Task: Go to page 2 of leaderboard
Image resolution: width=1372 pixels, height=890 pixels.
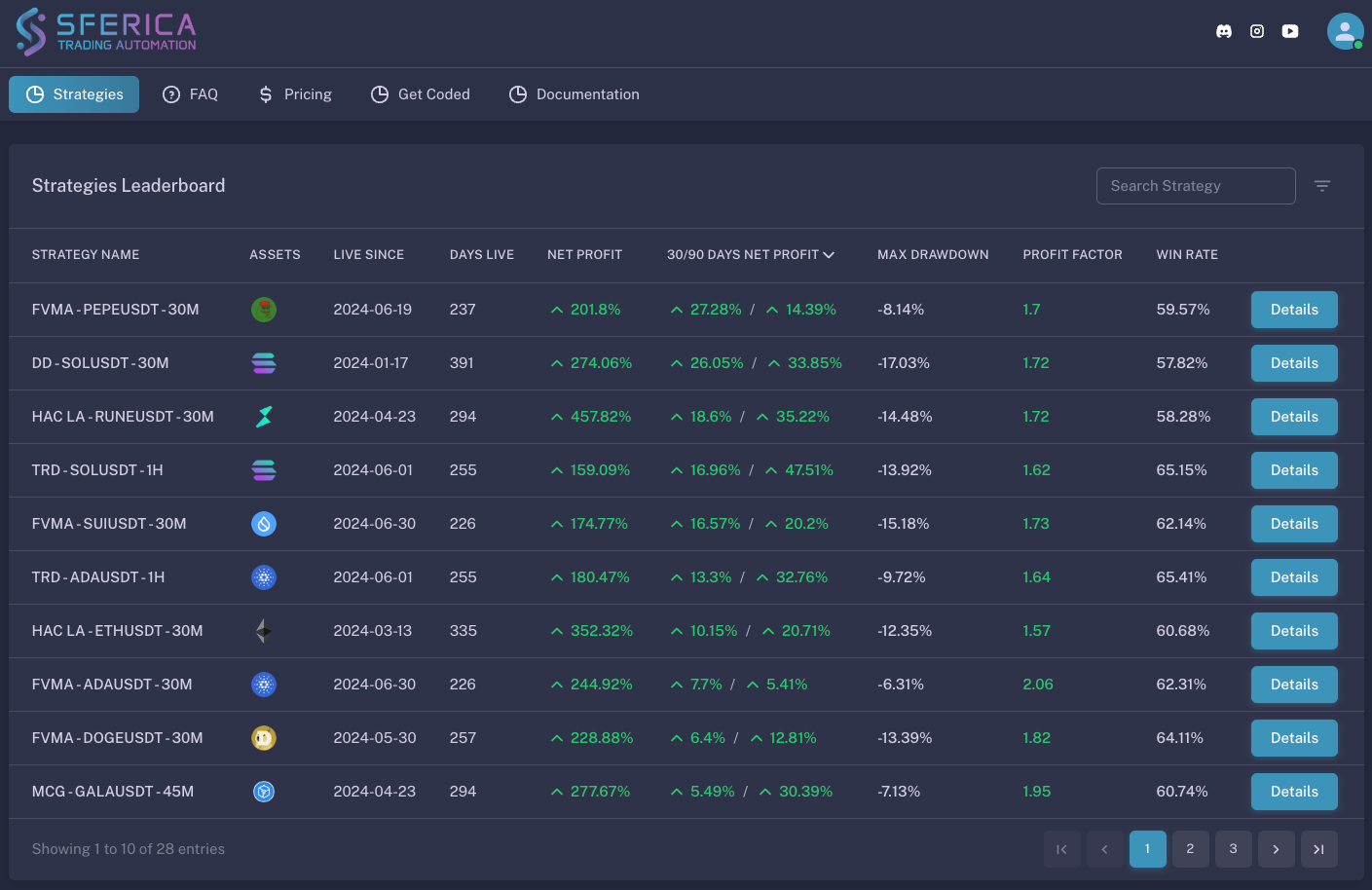Action: point(1190,849)
